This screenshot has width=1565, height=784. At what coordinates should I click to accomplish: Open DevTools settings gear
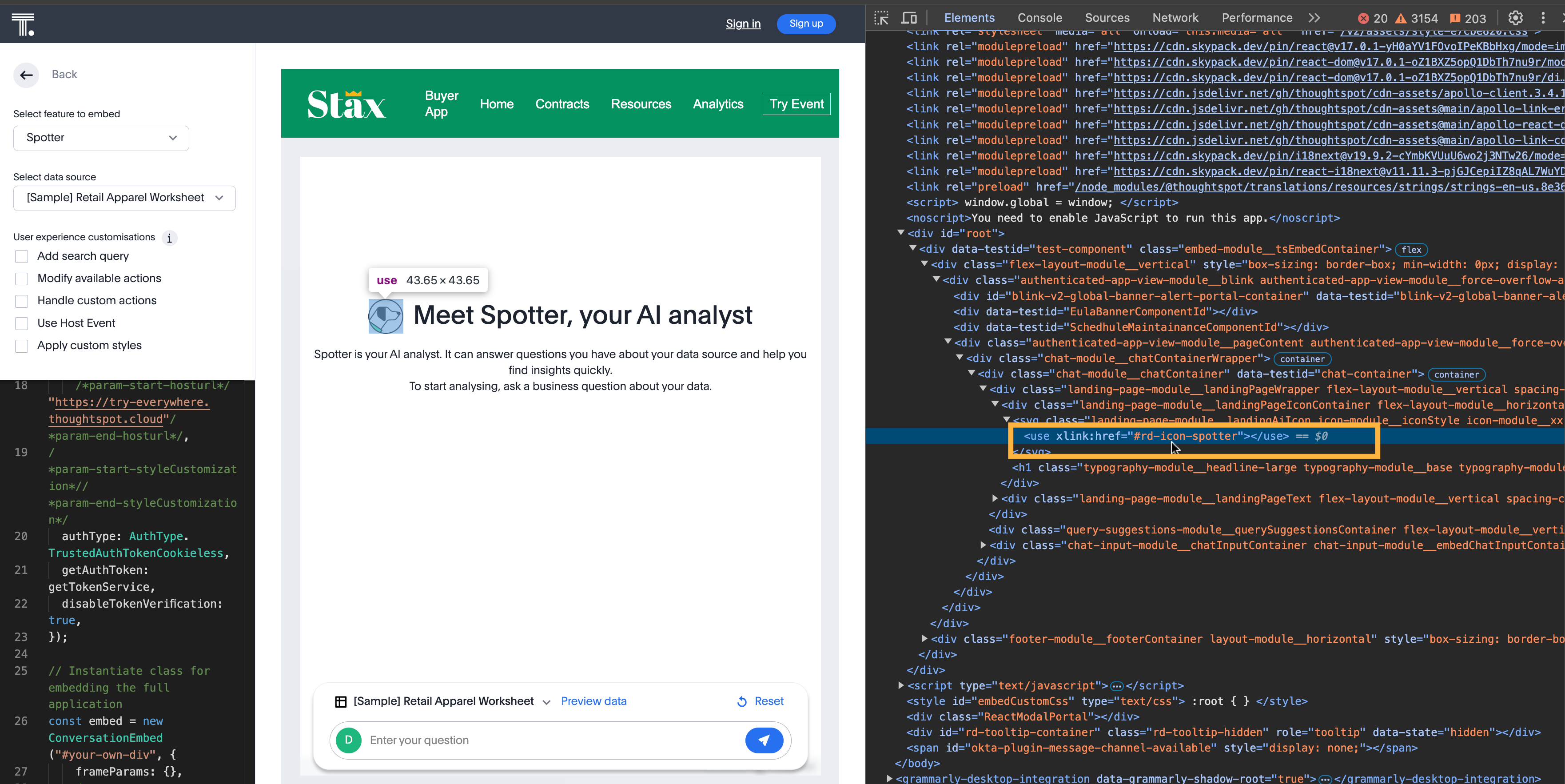coord(1515,18)
